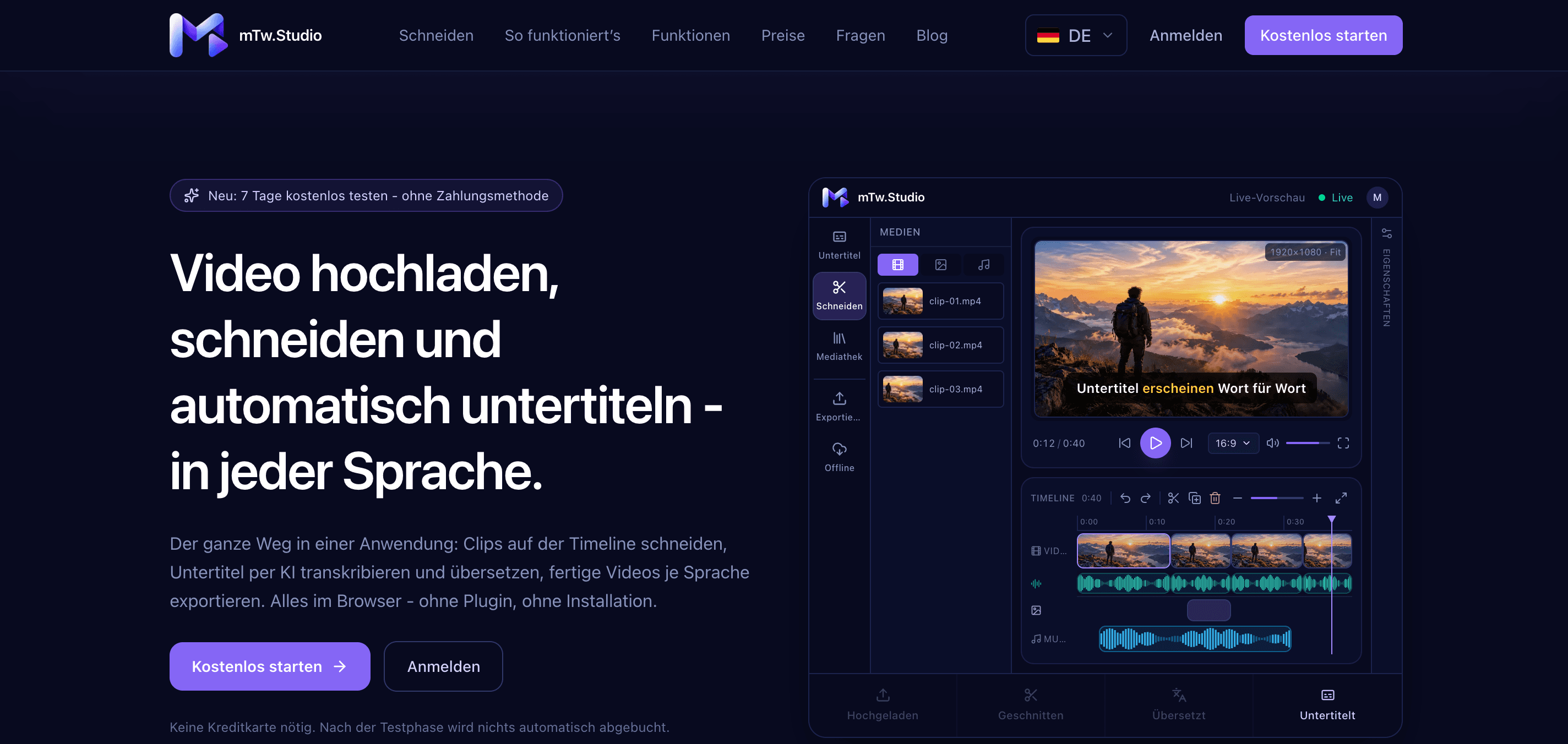
Task: Click skip to next clip button
Action: coord(1186,443)
